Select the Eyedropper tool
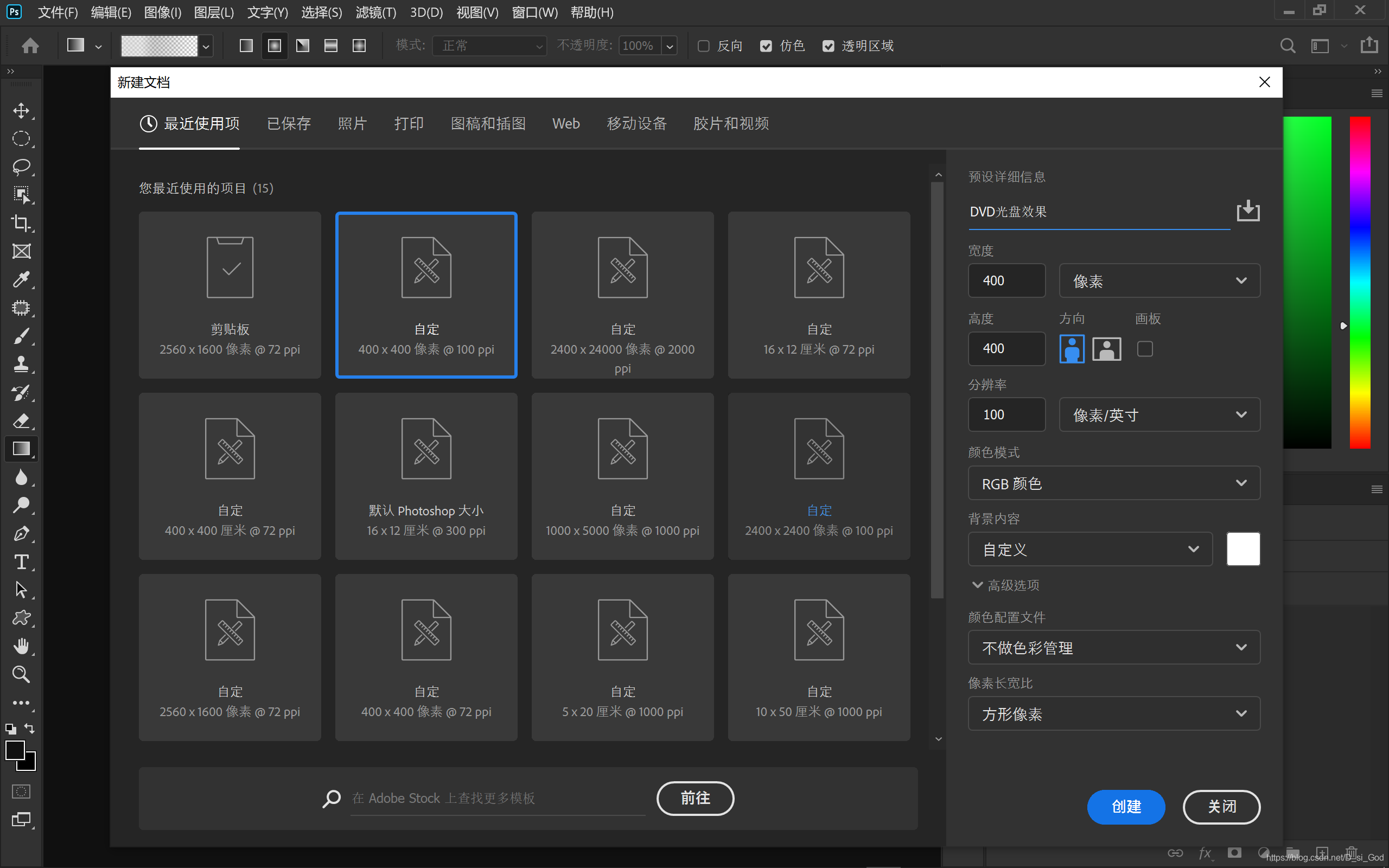1389x868 pixels. (x=21, y=279)
